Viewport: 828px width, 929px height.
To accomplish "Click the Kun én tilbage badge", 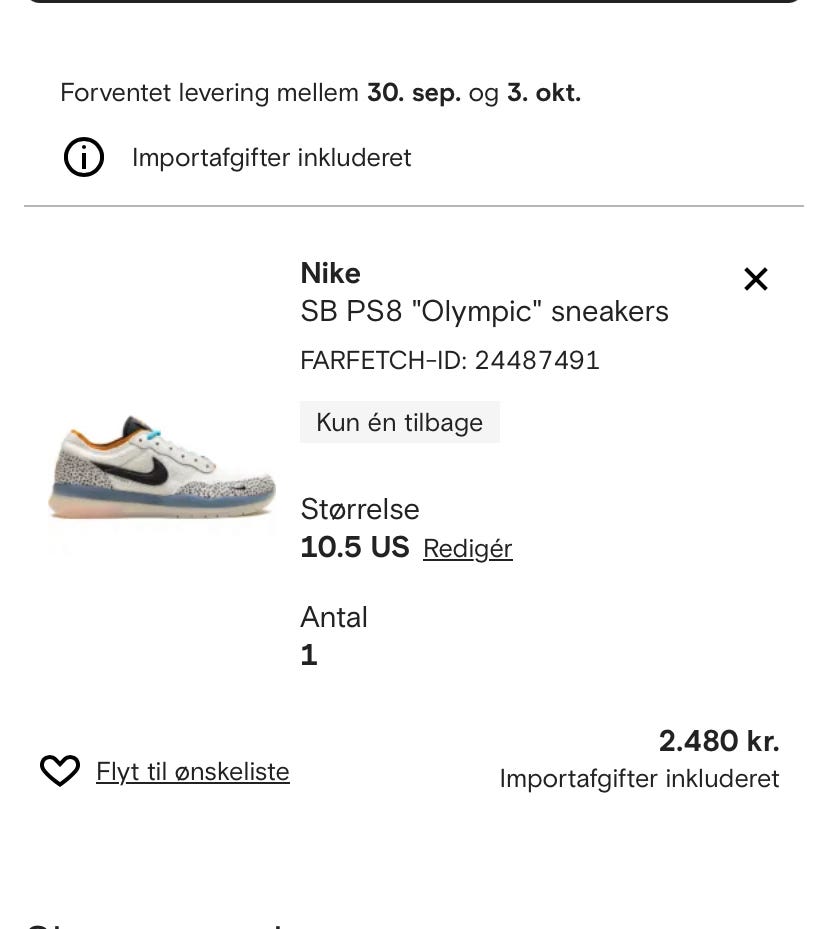I will 399,422.
